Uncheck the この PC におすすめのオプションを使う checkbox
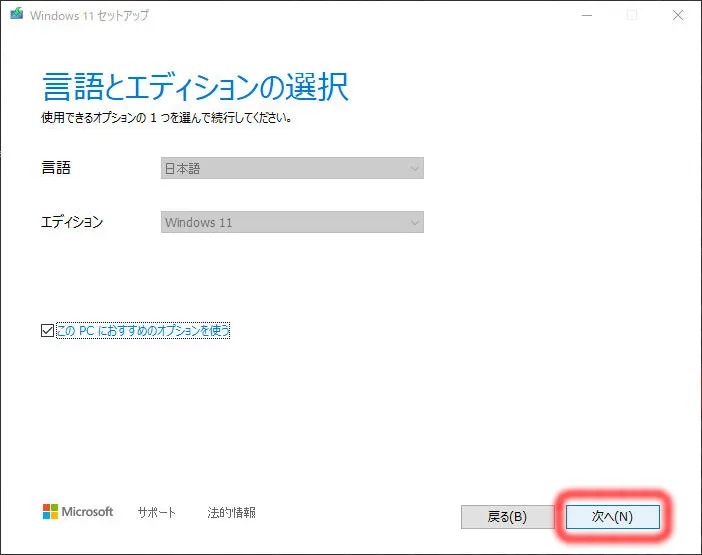Viewport: 702px width, 555px height. coord(47,331)
